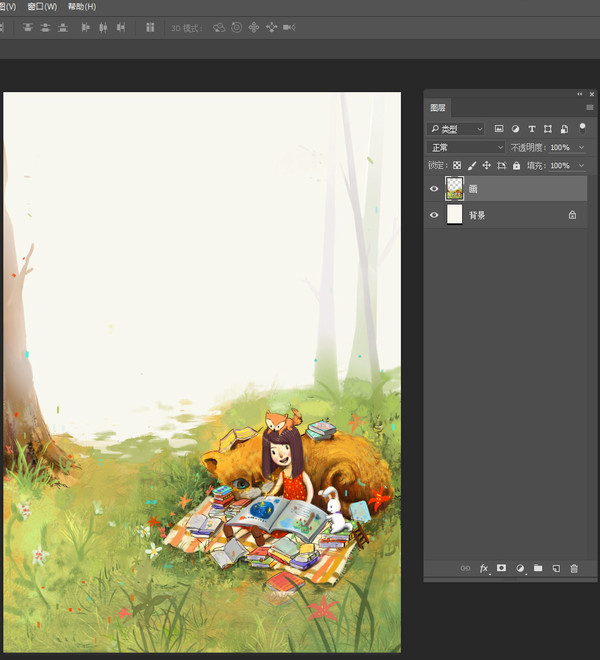Select the 3D zoom camera icon
This screenshot has height=660, width=600.
(289, 28)
